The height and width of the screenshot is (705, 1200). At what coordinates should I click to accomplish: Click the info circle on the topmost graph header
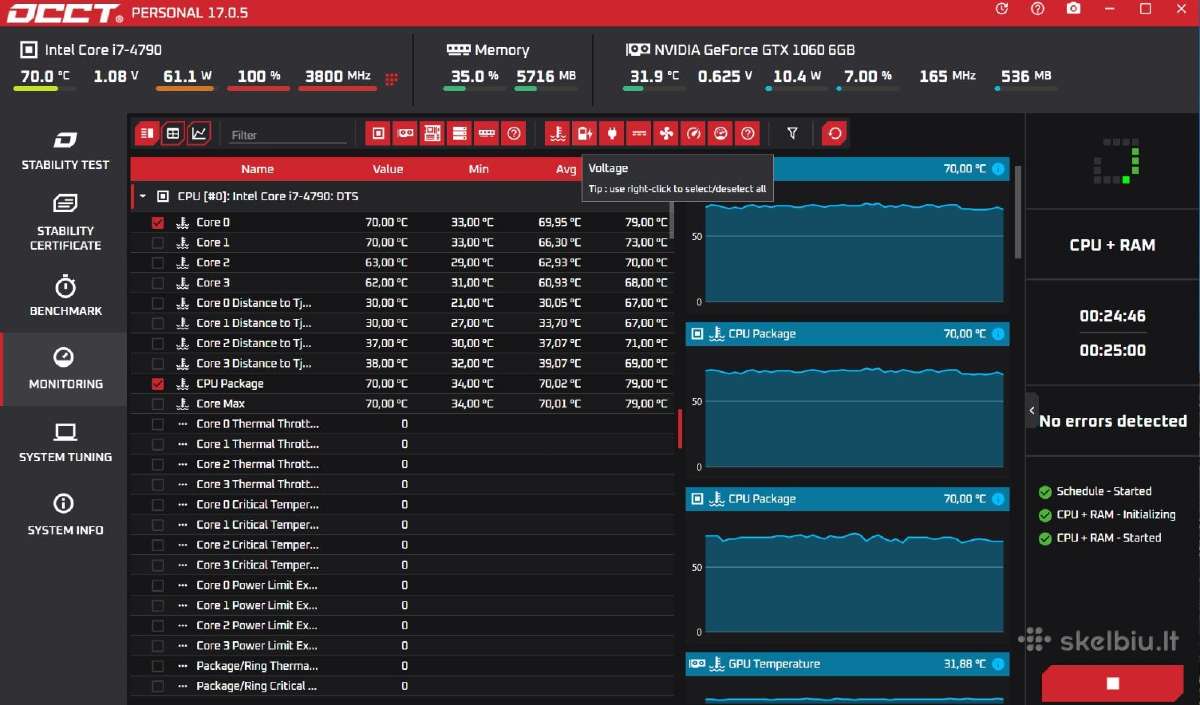point(997,169)
